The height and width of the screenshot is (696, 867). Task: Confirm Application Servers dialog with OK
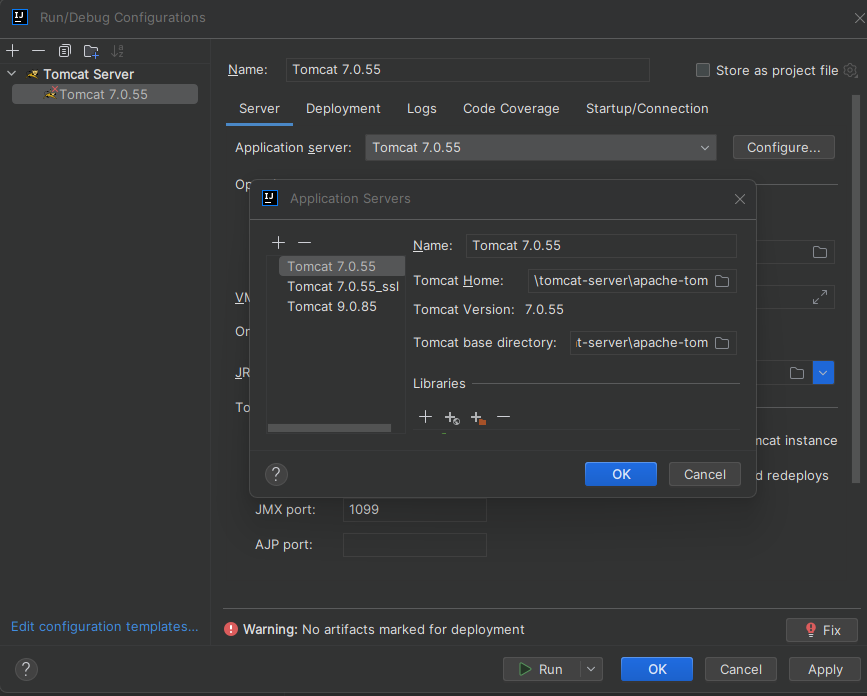click(x=620, y=474)
